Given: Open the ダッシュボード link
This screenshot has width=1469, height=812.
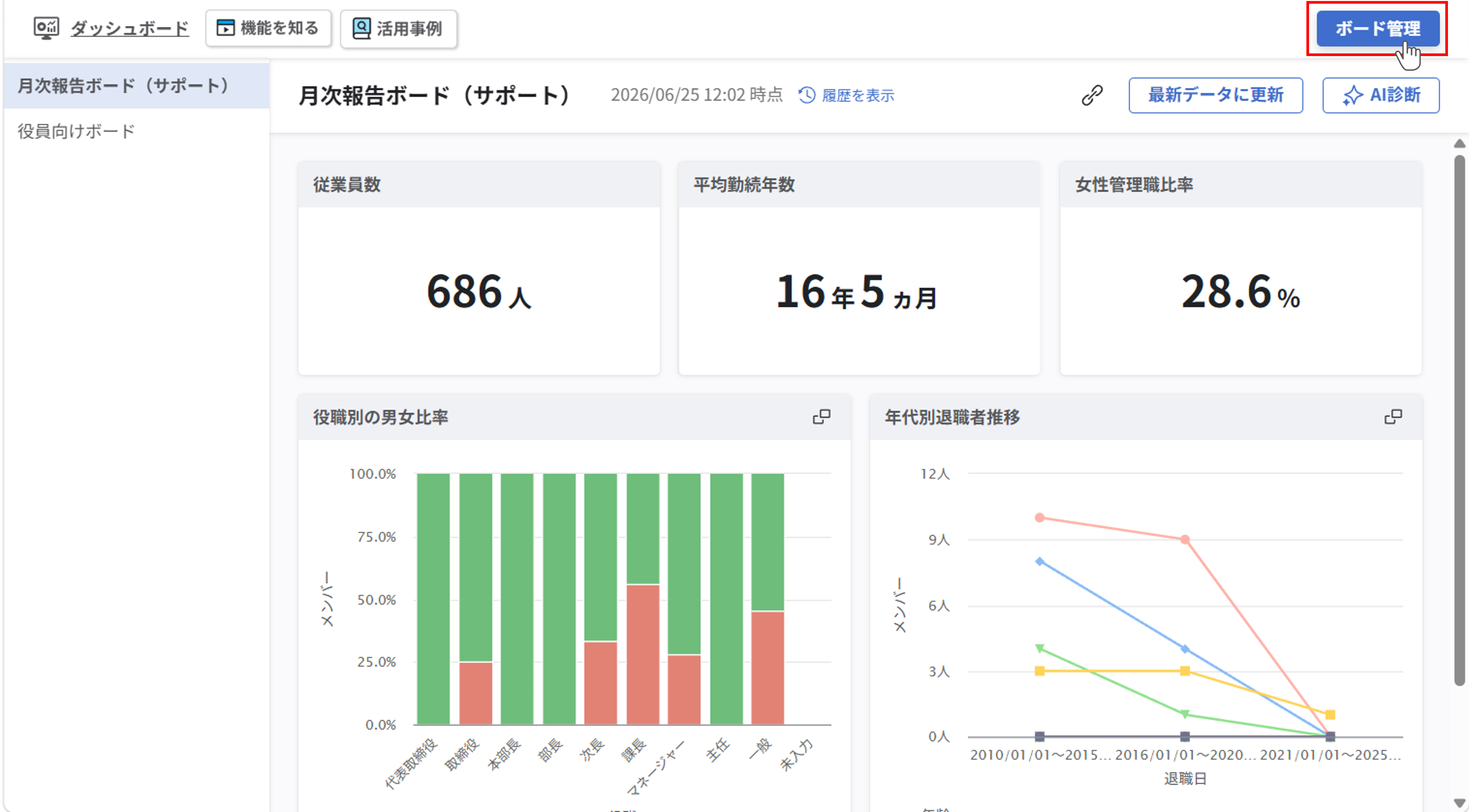Looking at the screenshot, I should (x=130, y=28).
